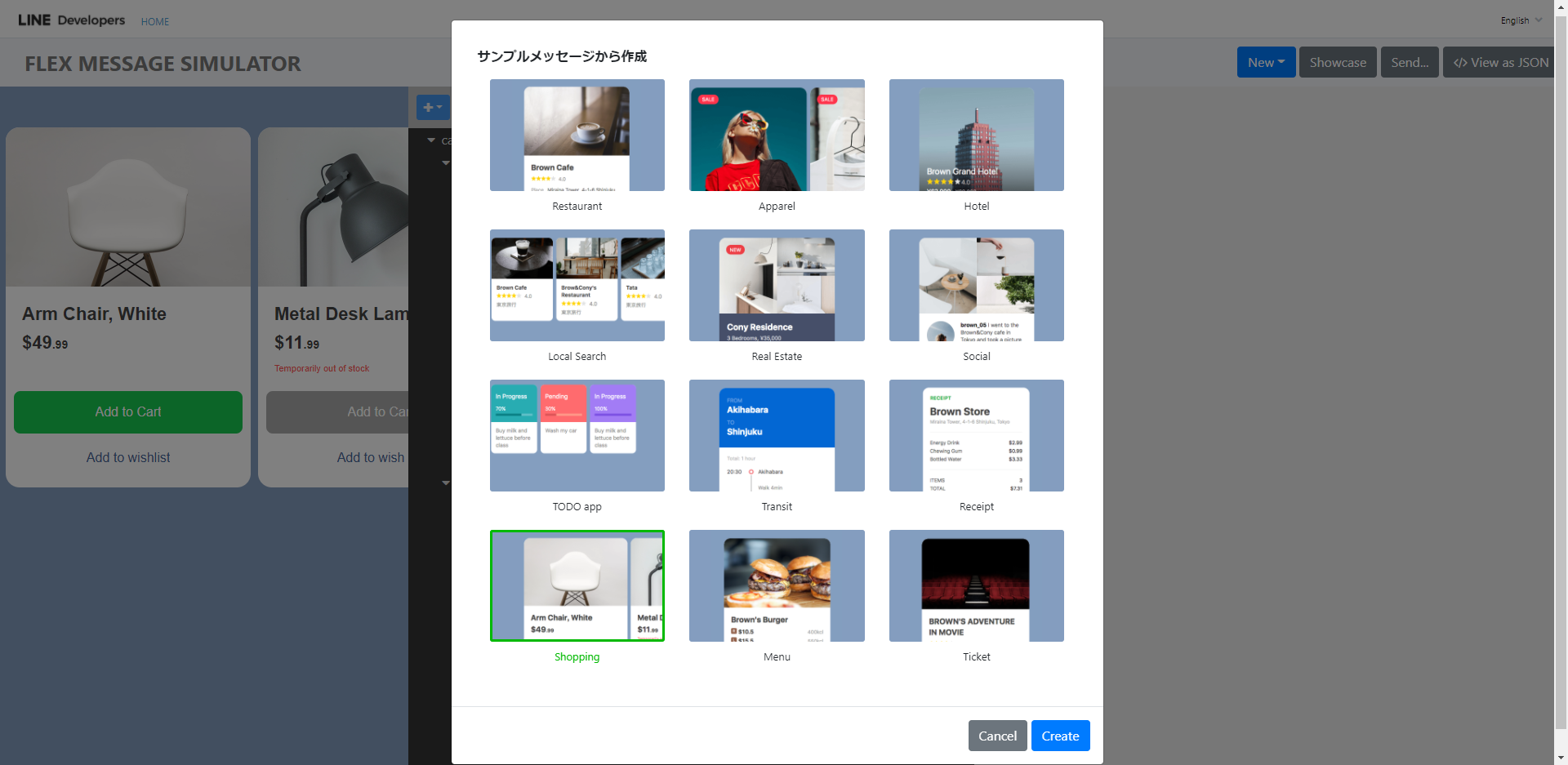
Task: Select the Hotel sample template
Action: click(x=976, y=135)
